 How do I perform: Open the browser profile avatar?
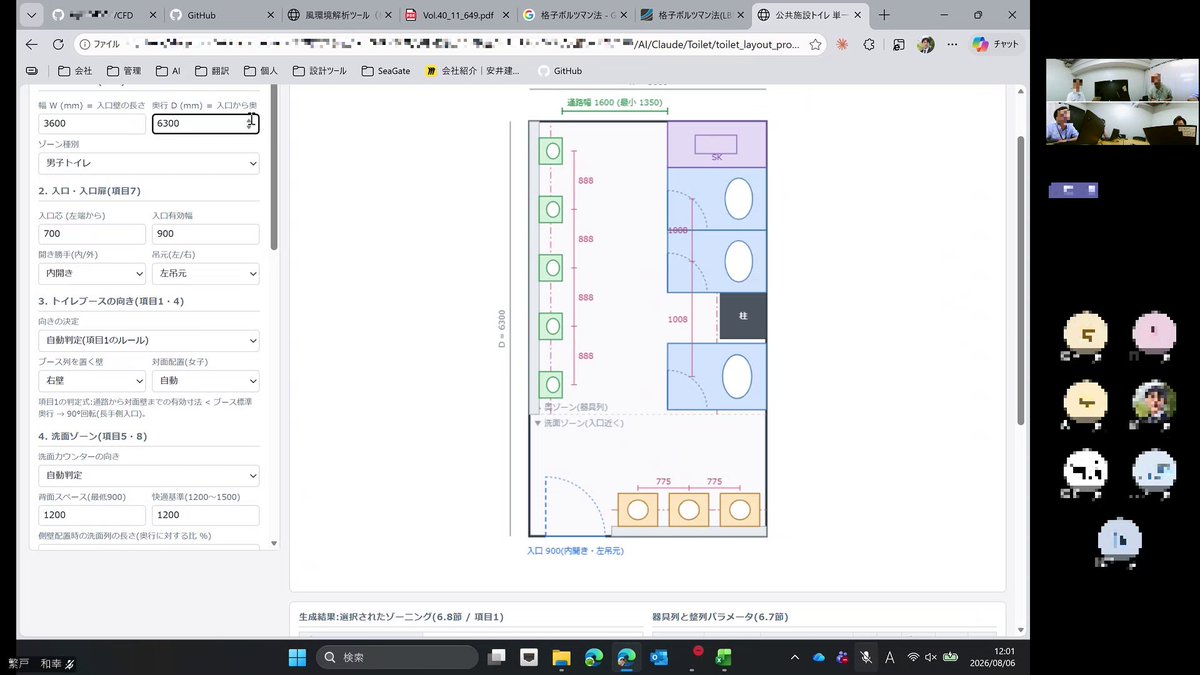926,45
